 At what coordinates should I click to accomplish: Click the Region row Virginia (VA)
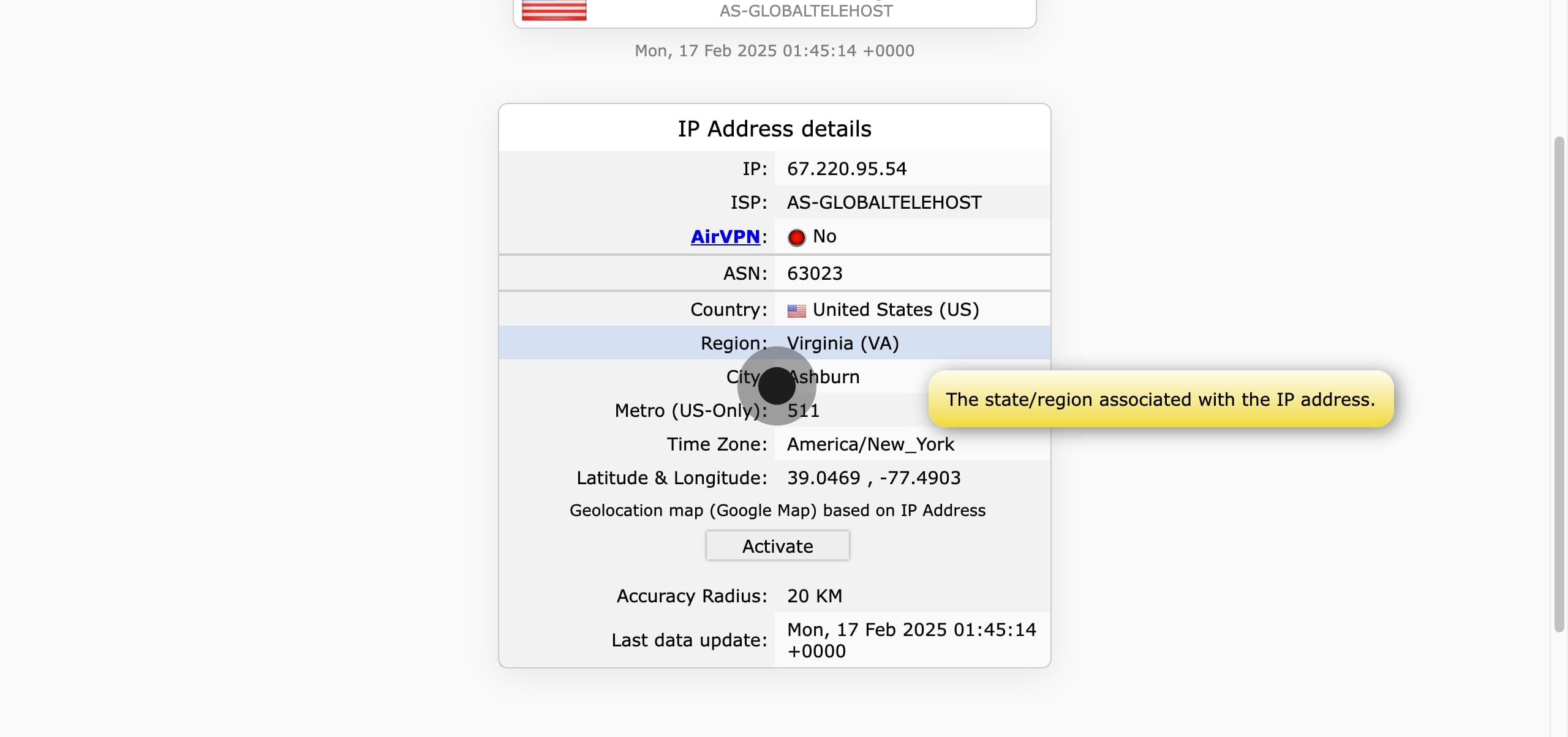(843, 343)
